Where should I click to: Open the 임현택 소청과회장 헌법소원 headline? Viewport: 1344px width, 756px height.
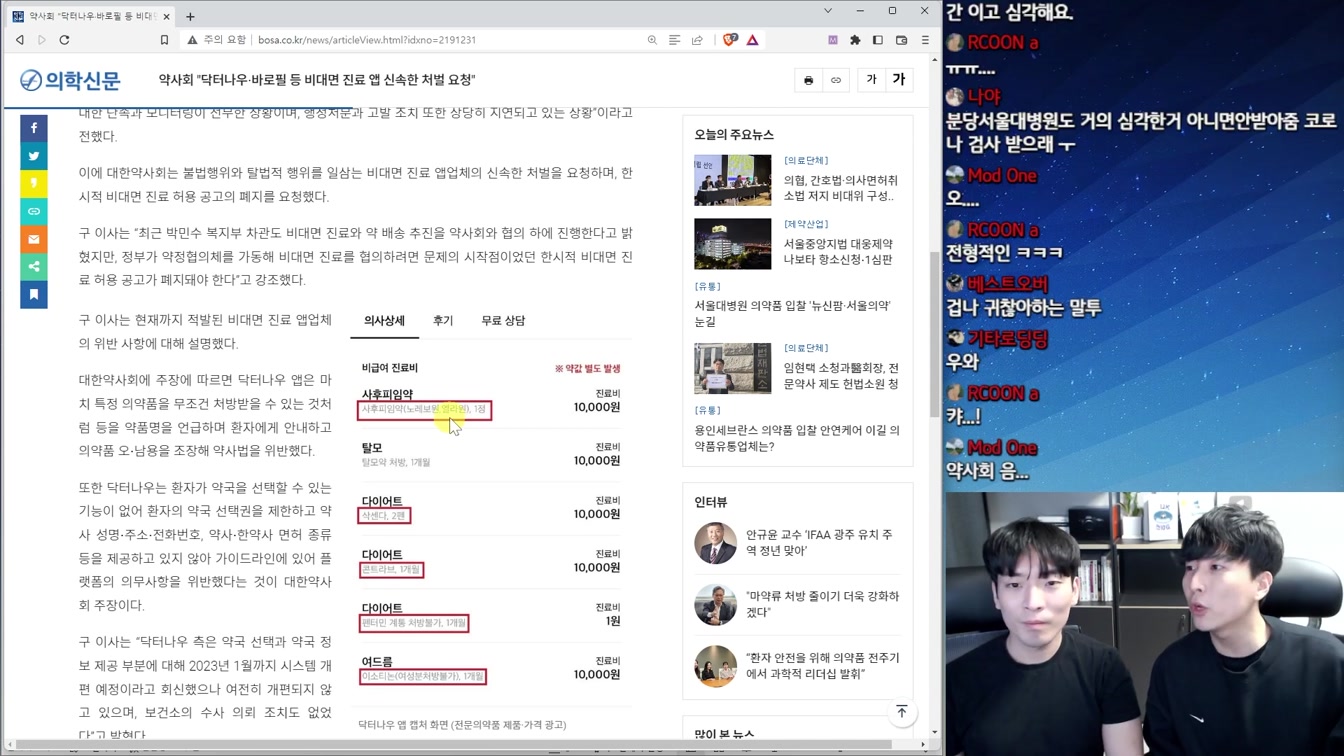click(841, 376)
